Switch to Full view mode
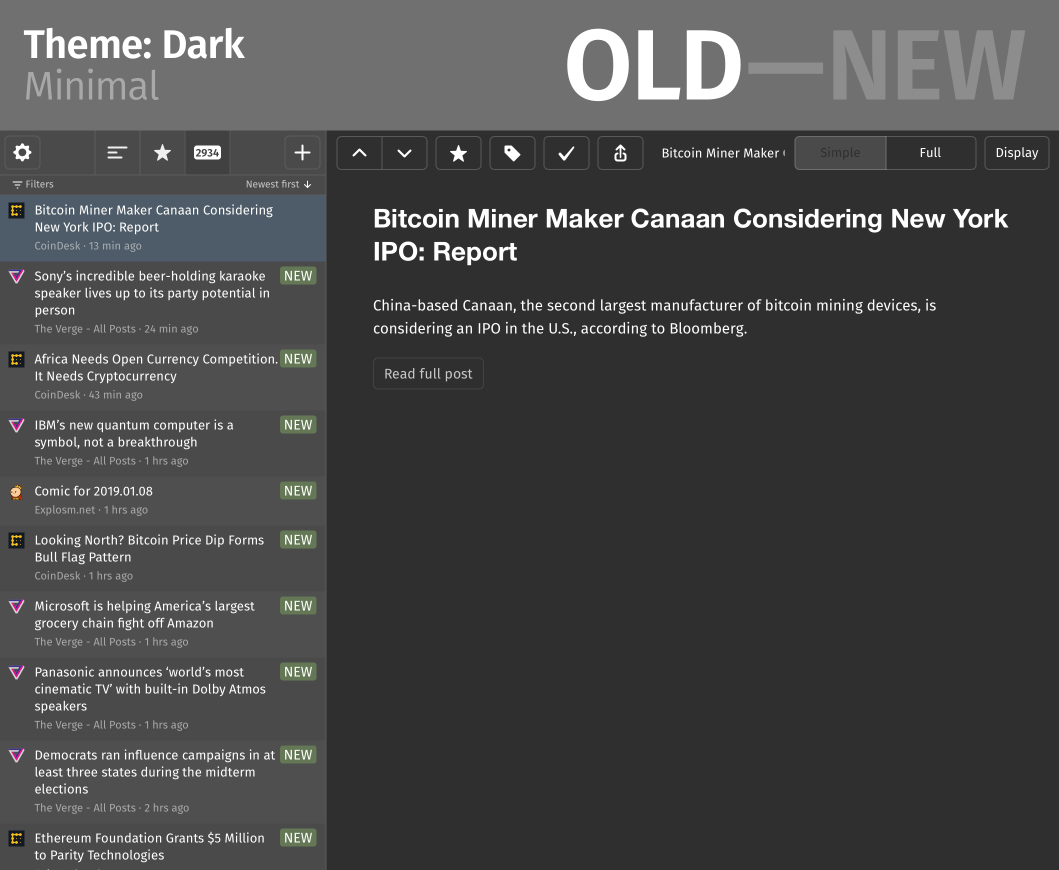 [x=930, y=153]
